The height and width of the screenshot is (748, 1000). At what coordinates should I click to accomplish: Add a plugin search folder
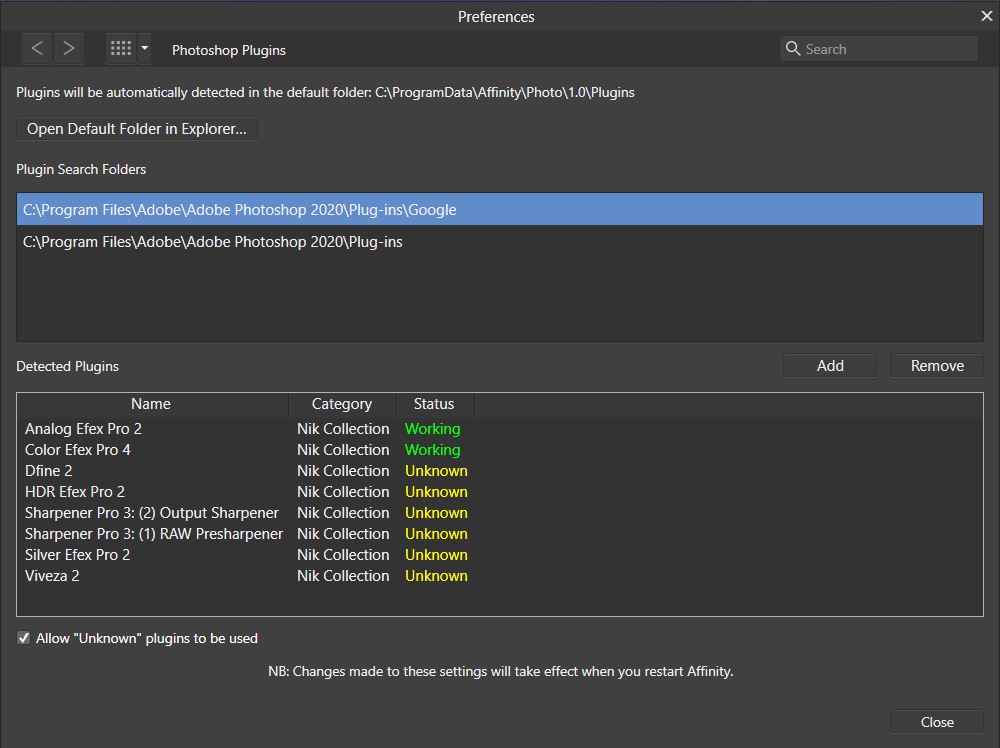830,366
